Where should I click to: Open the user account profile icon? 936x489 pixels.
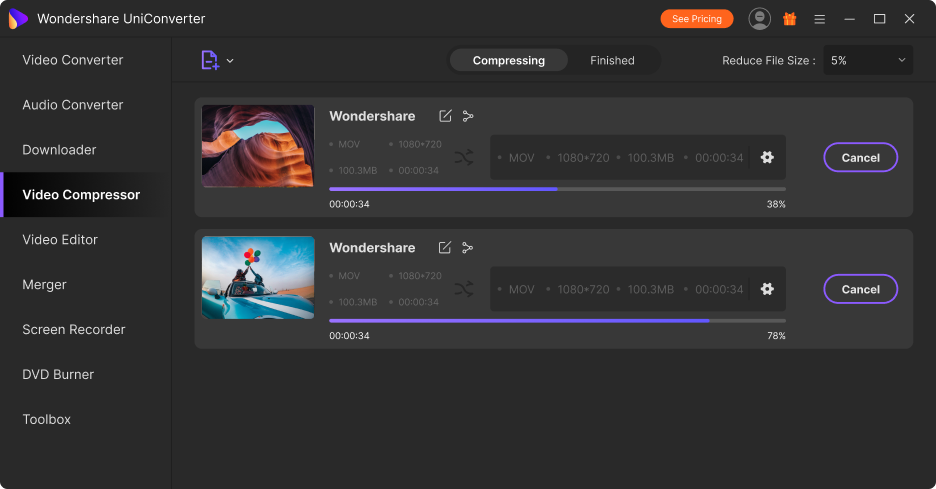coord(759,19)
